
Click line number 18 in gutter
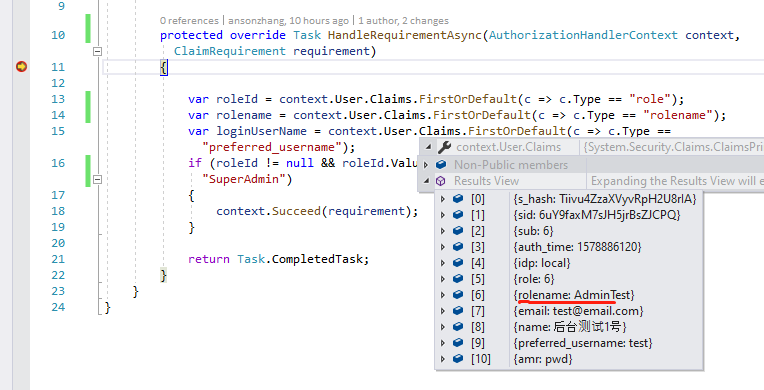pyautogui.click(x=58, y=211)
